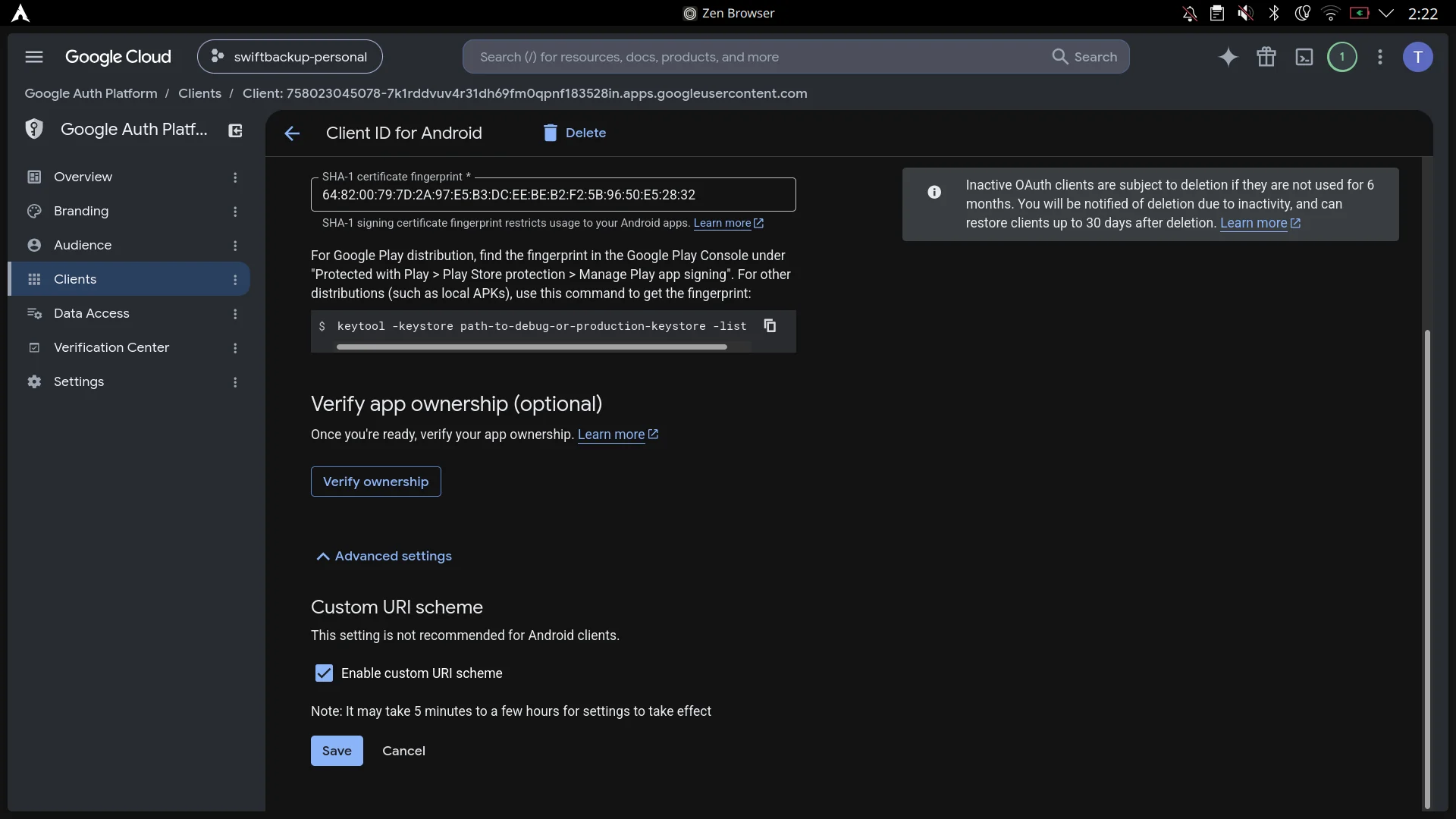Click the Search button in header
This screenshot has height=819, width=1456.
(1084, 57)
